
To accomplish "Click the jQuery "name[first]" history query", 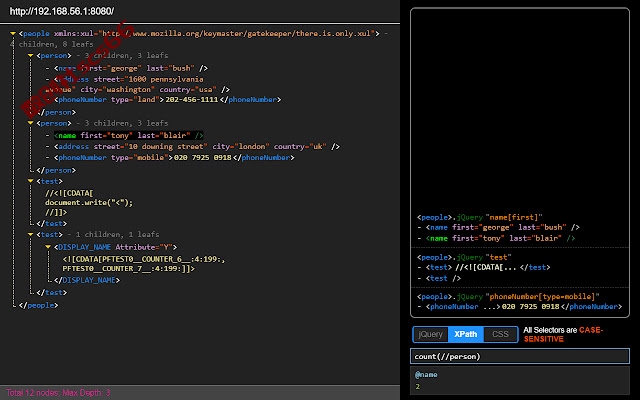I will pos(480,217).
